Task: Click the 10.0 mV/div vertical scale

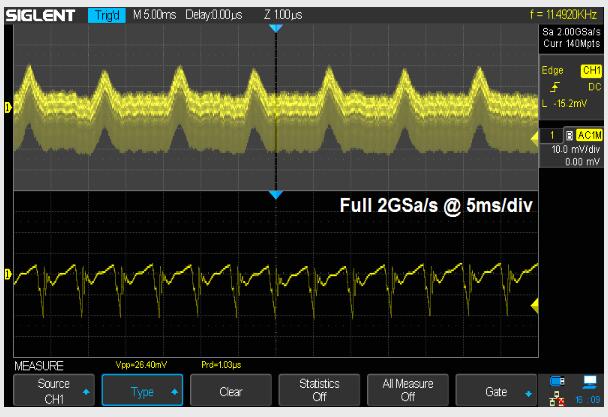Action: [575, 149]
